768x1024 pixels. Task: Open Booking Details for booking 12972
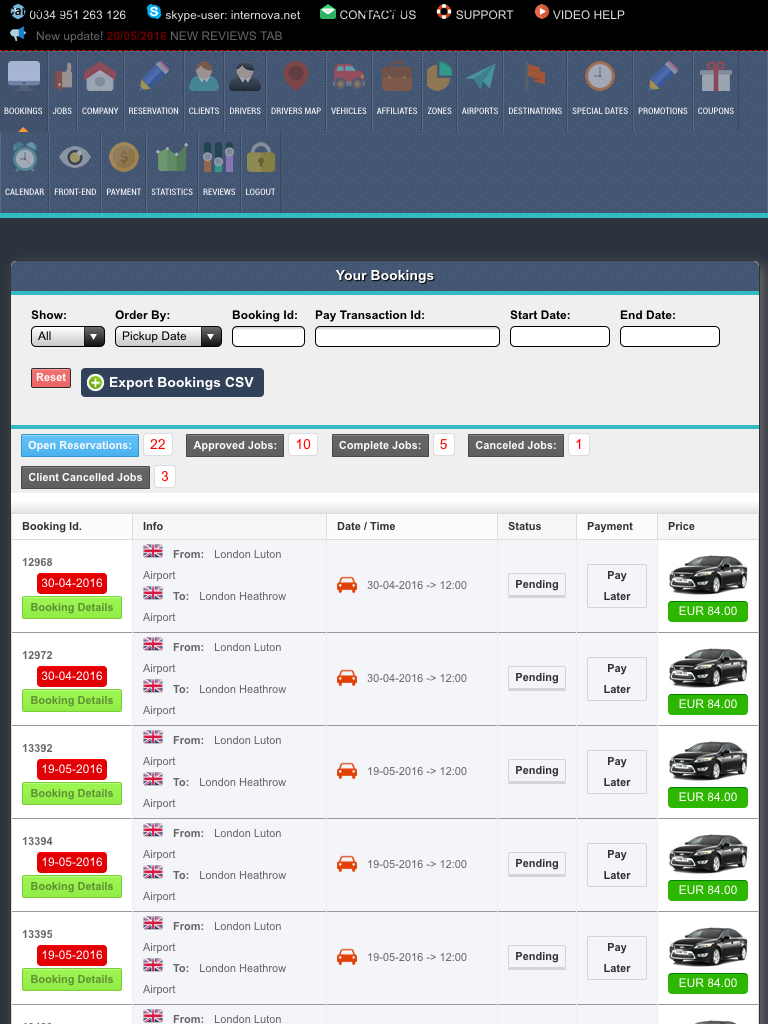pos(72,700)
